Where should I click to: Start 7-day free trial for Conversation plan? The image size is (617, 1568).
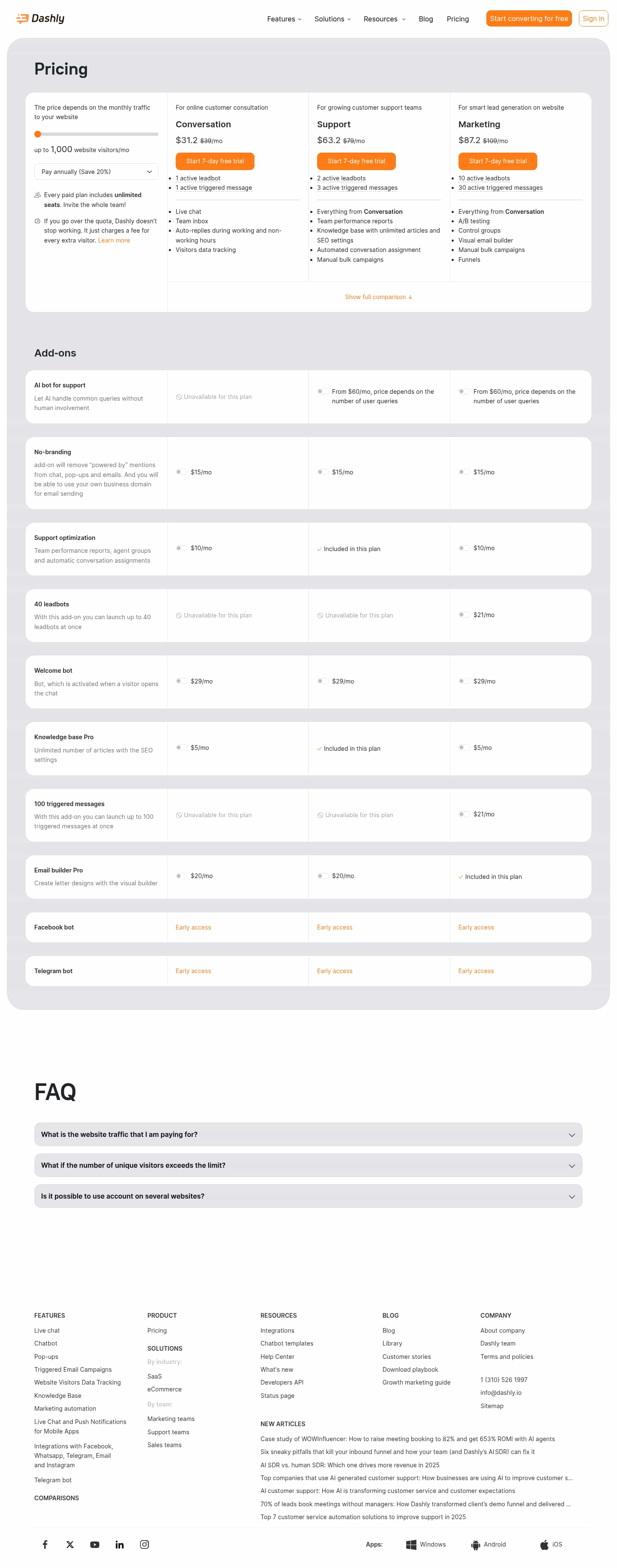(x=215, y=161)
